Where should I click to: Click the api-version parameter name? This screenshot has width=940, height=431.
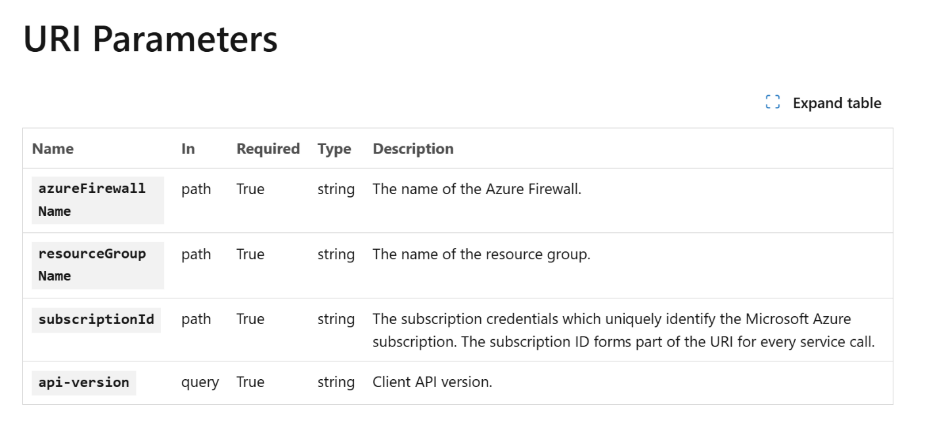84,382
